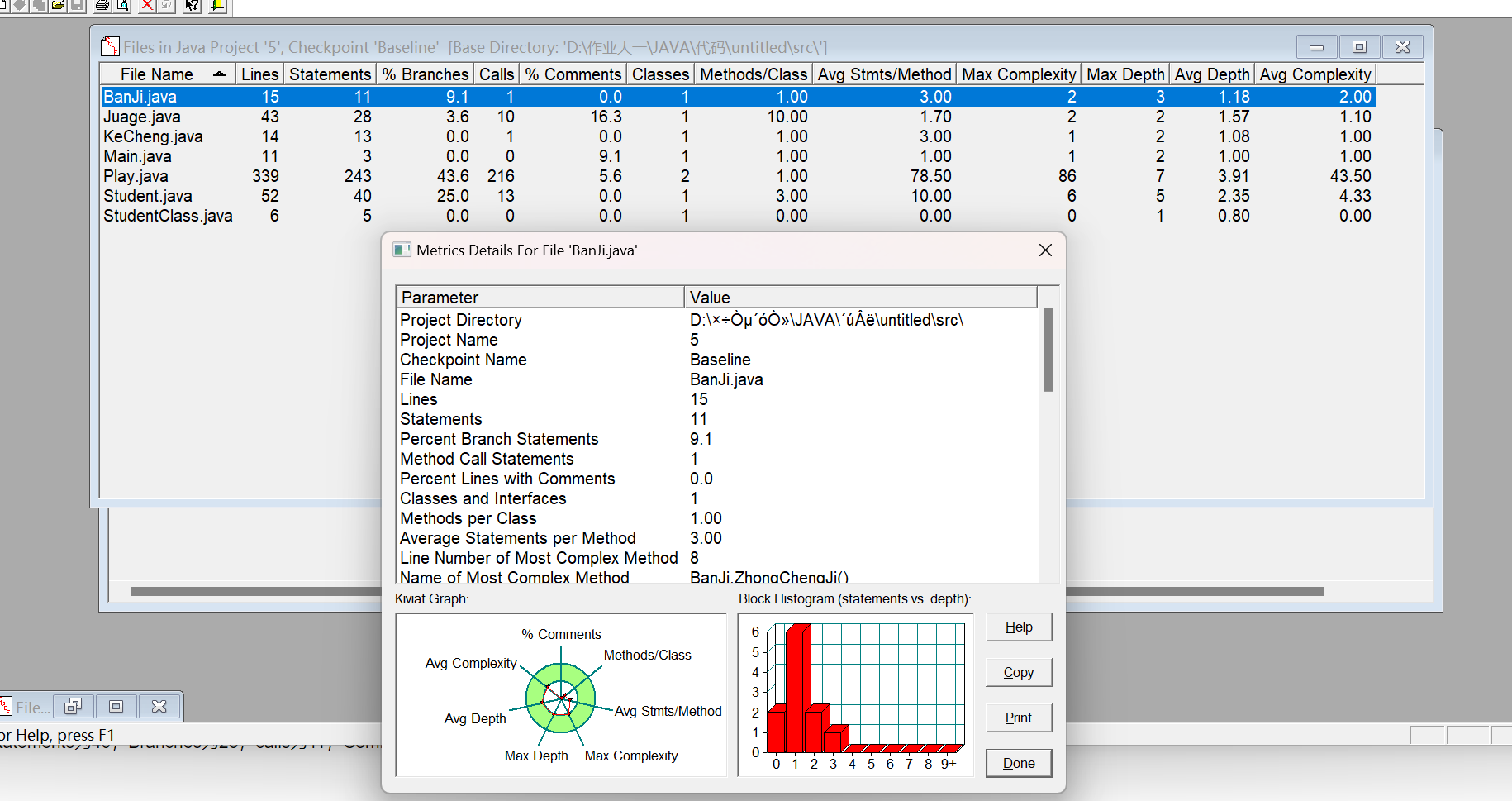This screenshot has width=1512, height=801.
Task: Close the Metrics Details dialog
Action: pyautogui.click(x=1045, y=250)
